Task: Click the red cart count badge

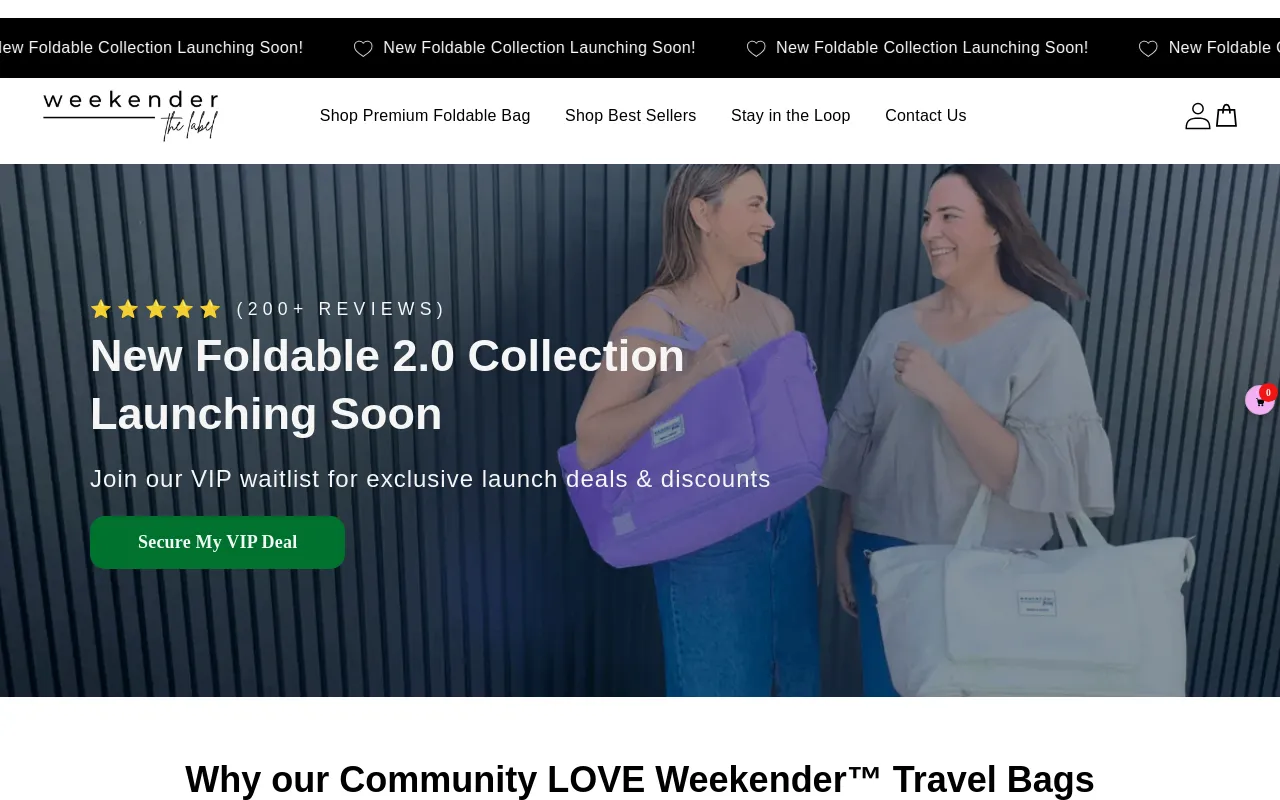Action: (x=1268, y=393)
